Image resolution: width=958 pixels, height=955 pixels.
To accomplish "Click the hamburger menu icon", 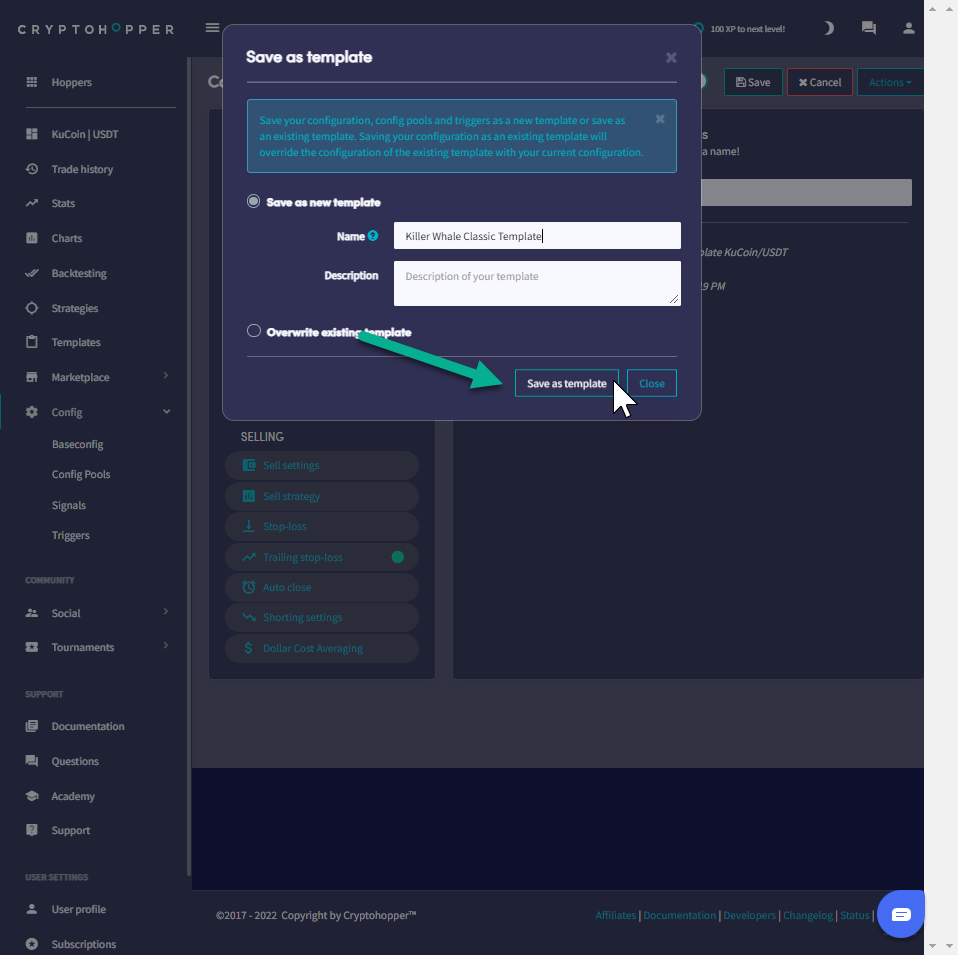I will [x=211, y=28].
